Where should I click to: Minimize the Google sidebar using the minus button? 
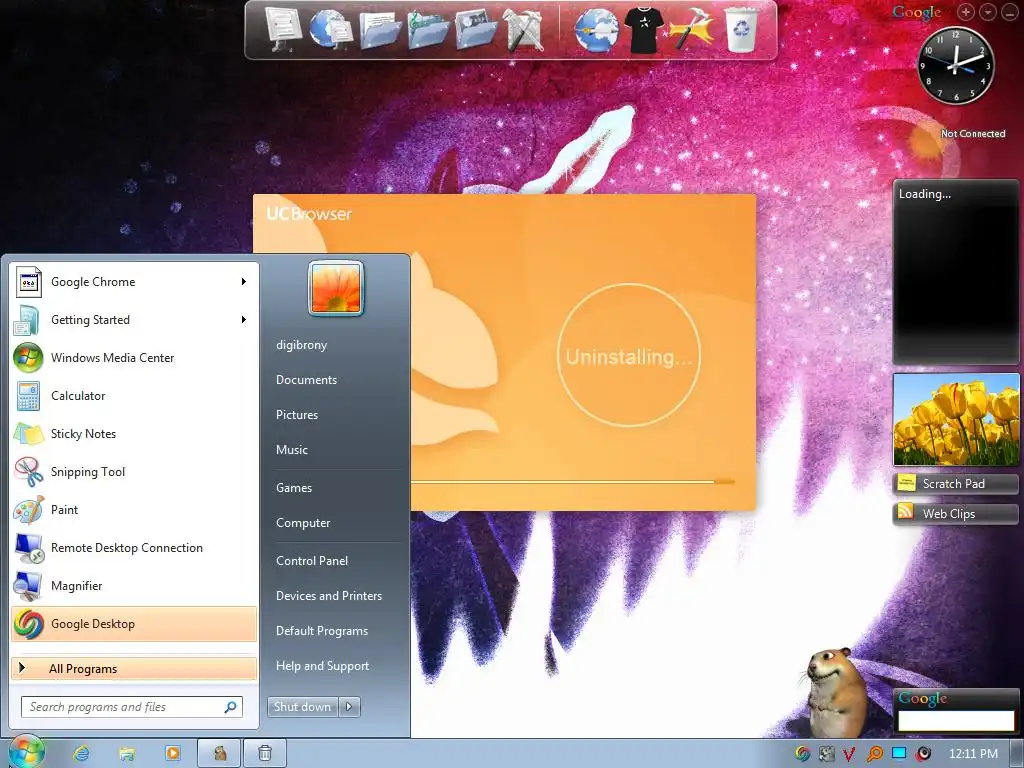pyautogui.click(x=1010, y=12)
